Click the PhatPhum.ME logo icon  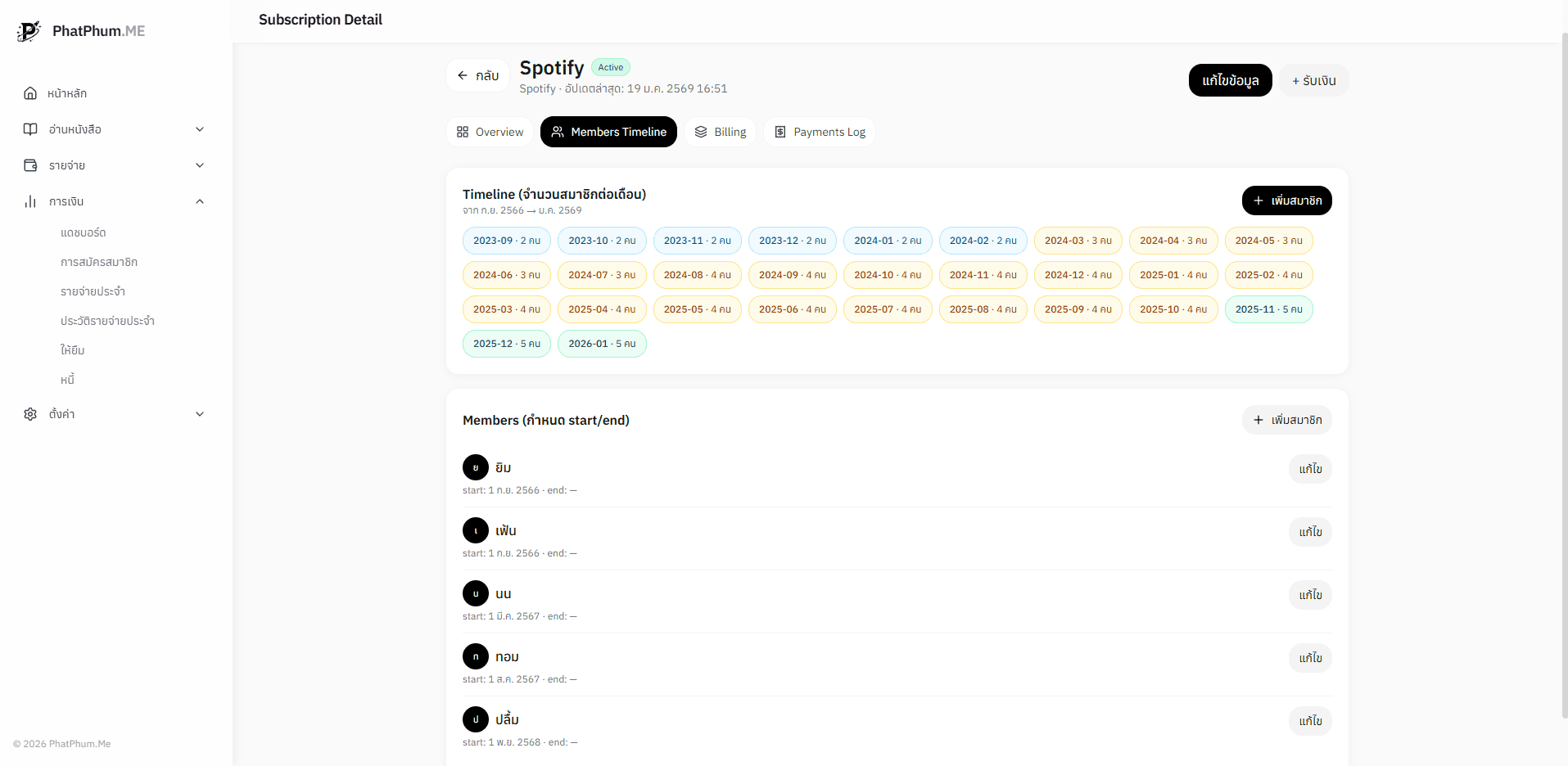coord(29,31)
